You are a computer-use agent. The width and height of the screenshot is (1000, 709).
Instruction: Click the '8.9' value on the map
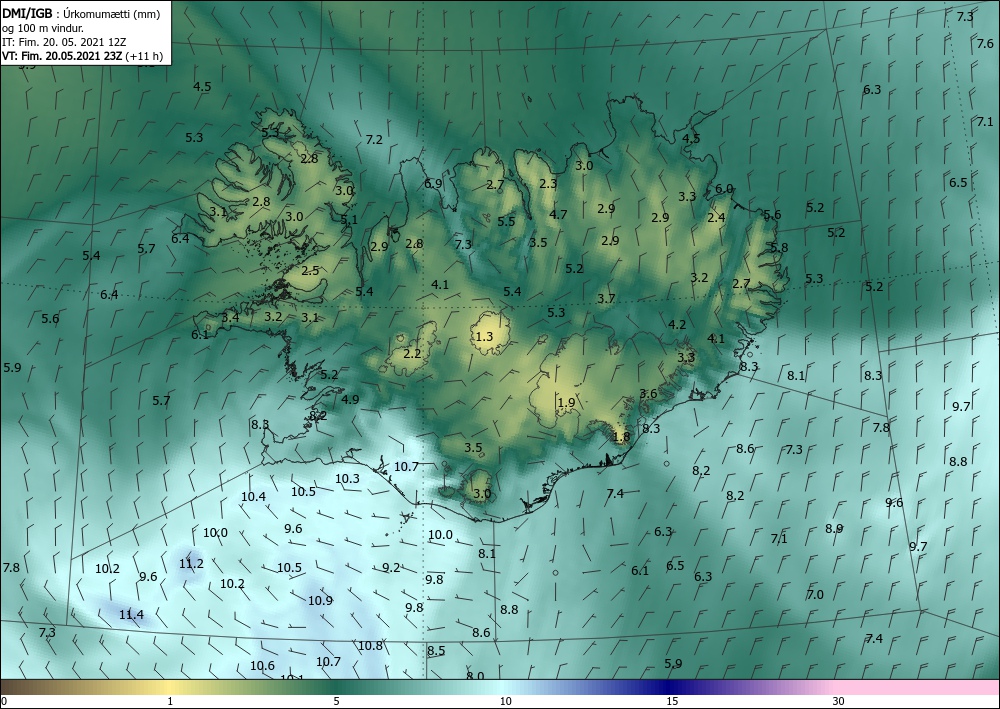point(834,528)
